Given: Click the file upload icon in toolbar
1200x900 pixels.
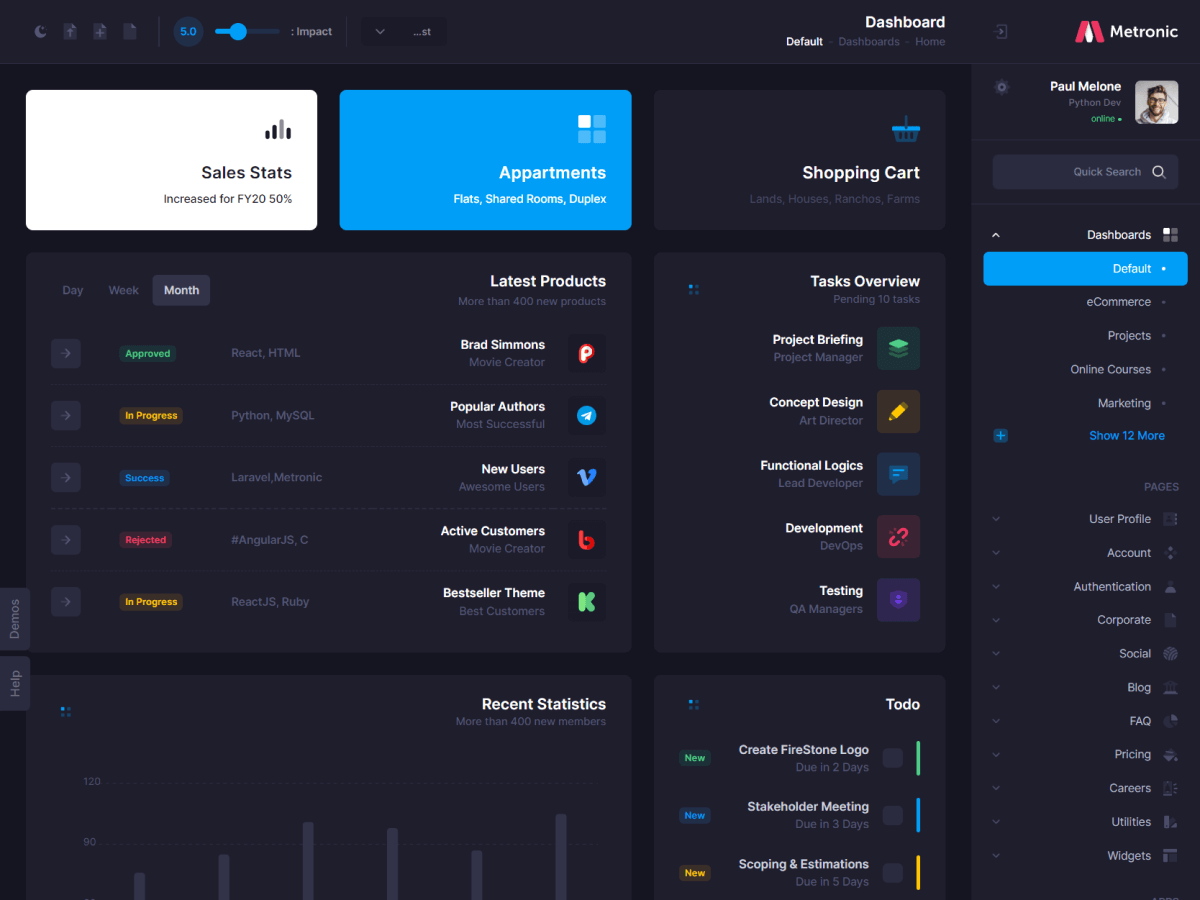Looking at the screenshot, I should [70, 32].
